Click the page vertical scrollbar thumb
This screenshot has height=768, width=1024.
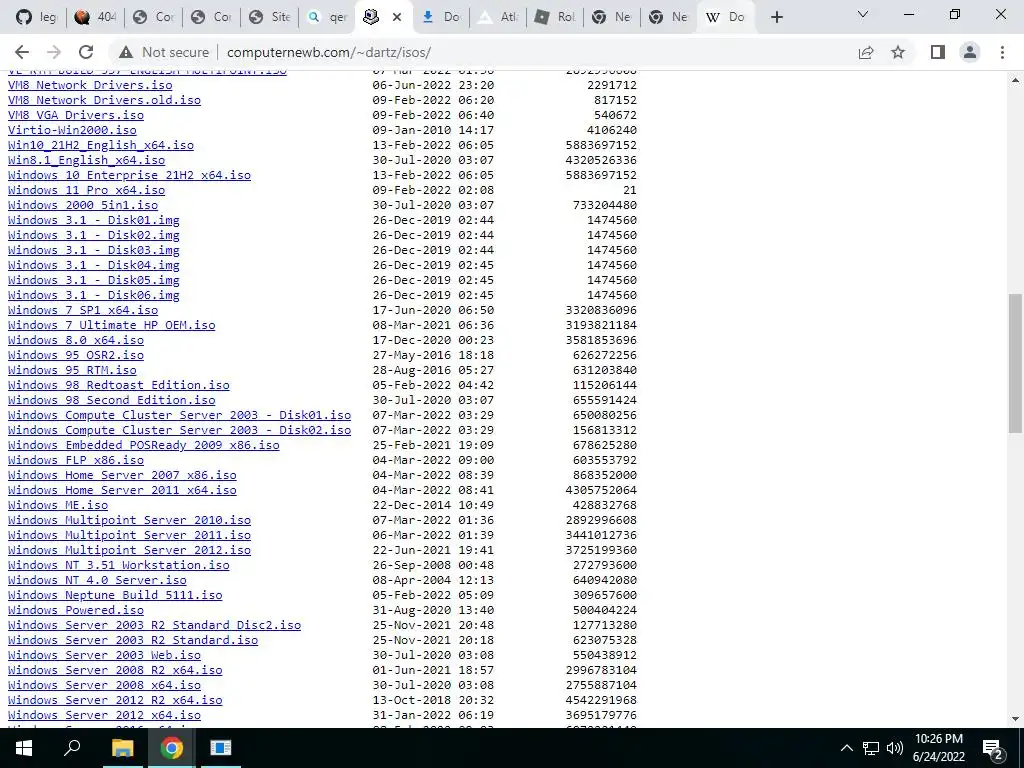tap(1015, 363)
